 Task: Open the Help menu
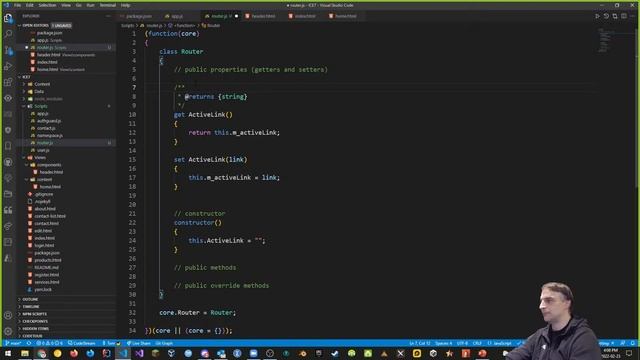tap(125, 5)
